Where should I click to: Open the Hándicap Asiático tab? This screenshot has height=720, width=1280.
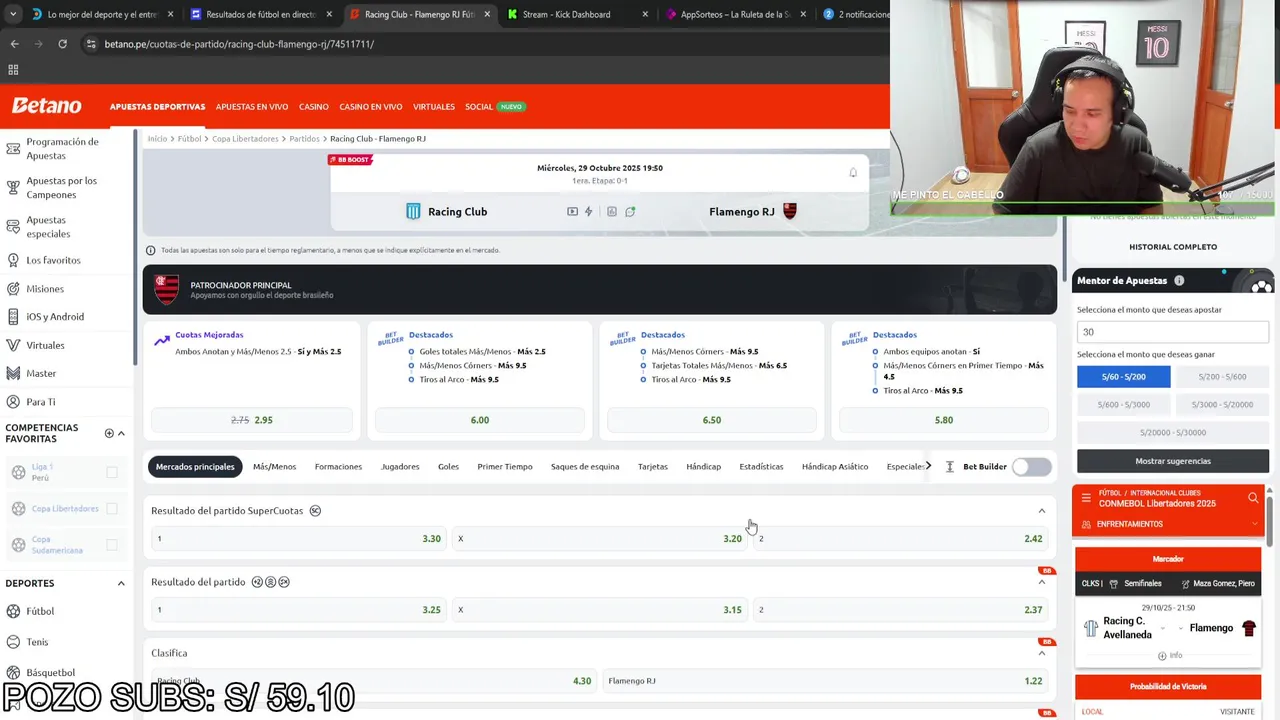[835, 467]
